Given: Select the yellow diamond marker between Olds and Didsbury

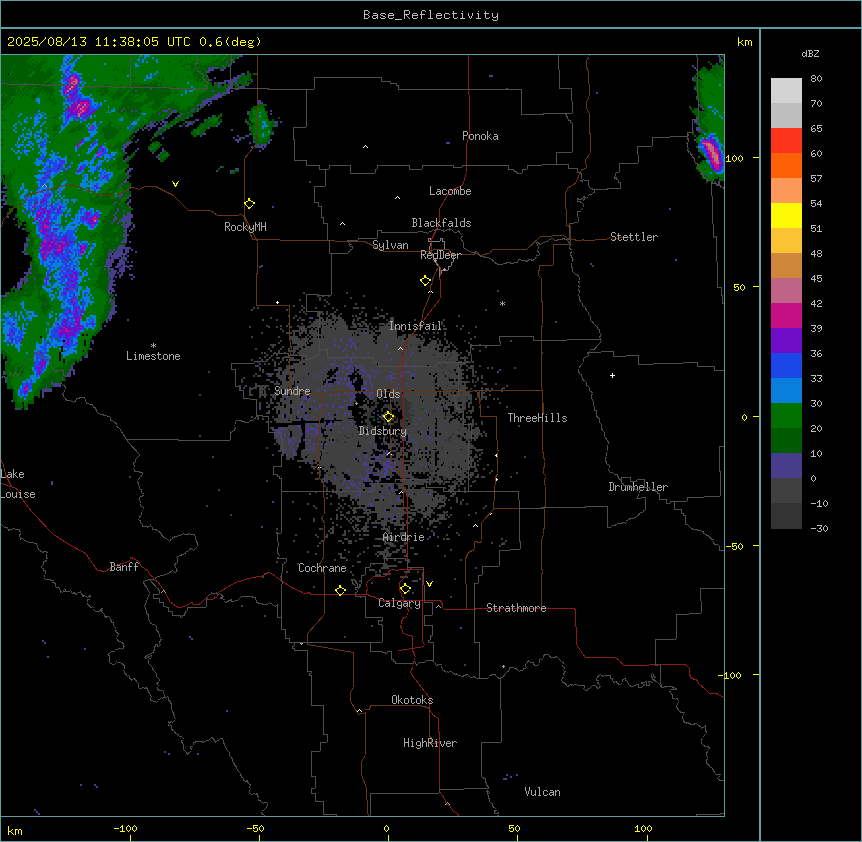Looking at the screenshot, I should coord(388,417).
